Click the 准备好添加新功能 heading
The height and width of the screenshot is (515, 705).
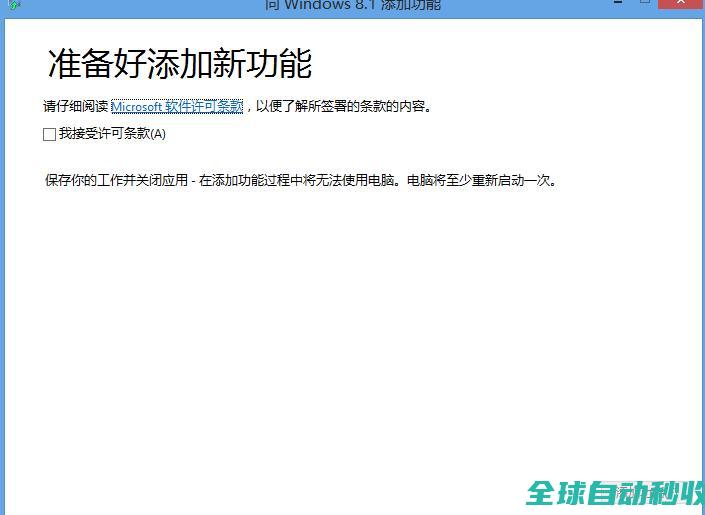click(180, 64)
